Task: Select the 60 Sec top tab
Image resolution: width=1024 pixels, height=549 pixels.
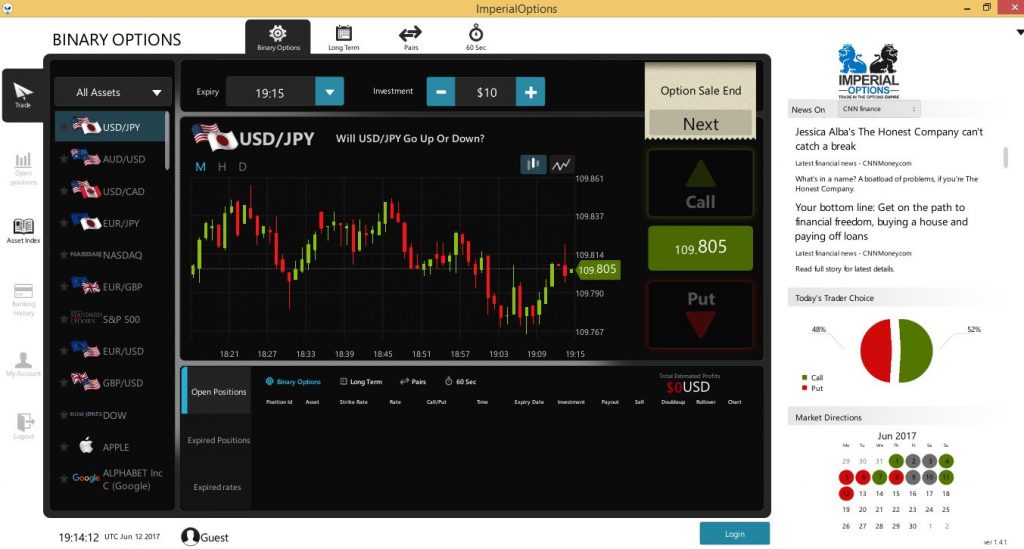Action: (x=475, y=37)
